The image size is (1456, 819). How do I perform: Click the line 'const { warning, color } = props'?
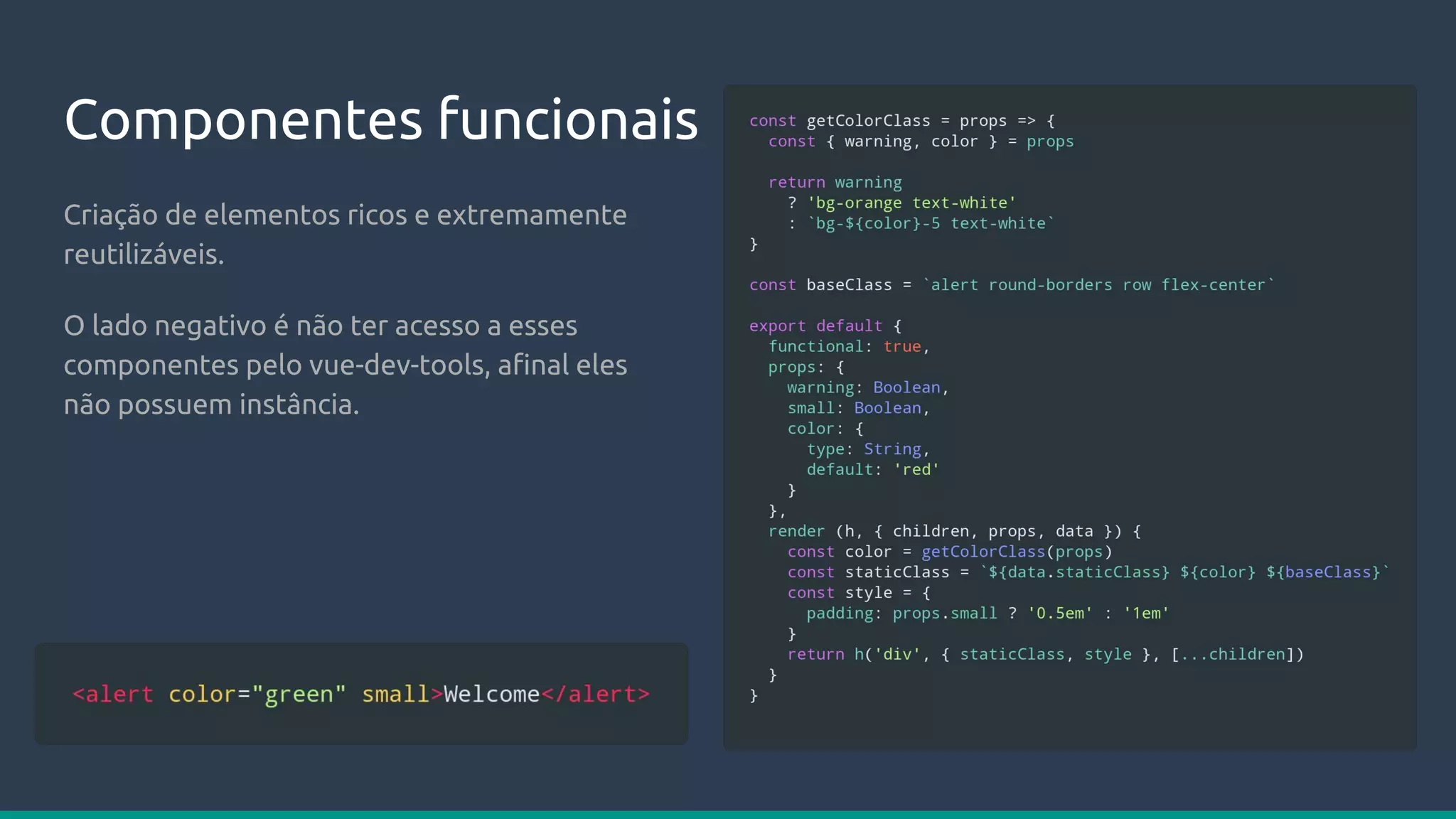(x=921, y=141)
